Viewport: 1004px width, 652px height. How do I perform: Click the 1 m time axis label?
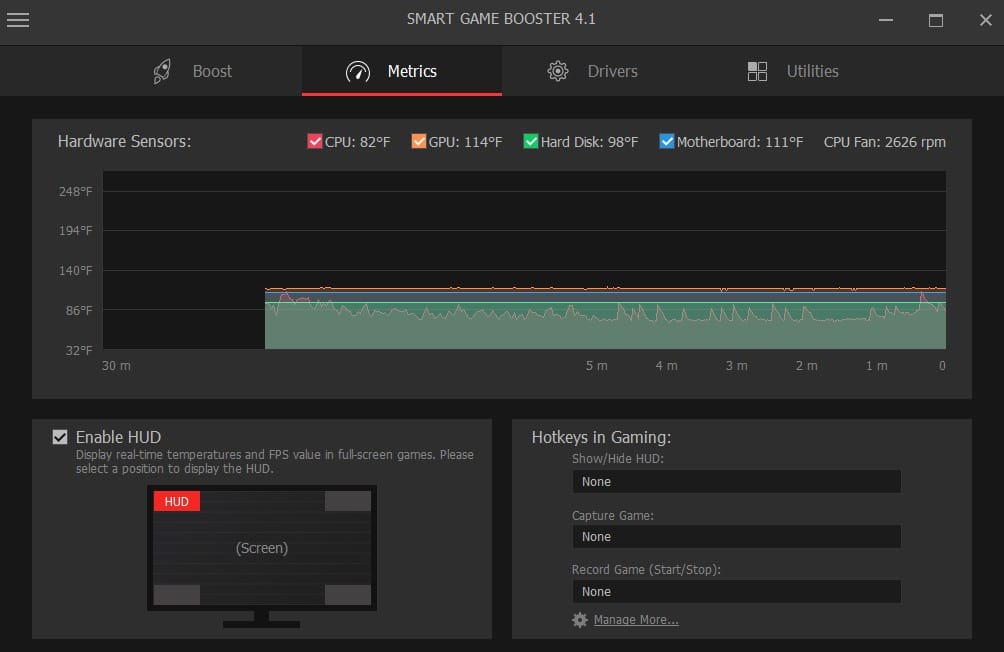click(877, 366)
